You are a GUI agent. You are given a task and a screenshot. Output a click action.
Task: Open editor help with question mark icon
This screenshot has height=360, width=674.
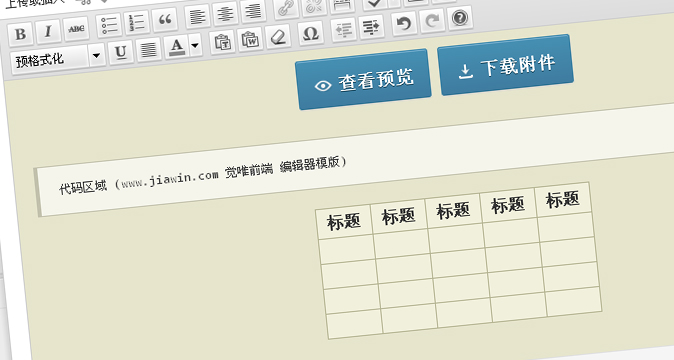pyautogui.click(x=460, y=18)
